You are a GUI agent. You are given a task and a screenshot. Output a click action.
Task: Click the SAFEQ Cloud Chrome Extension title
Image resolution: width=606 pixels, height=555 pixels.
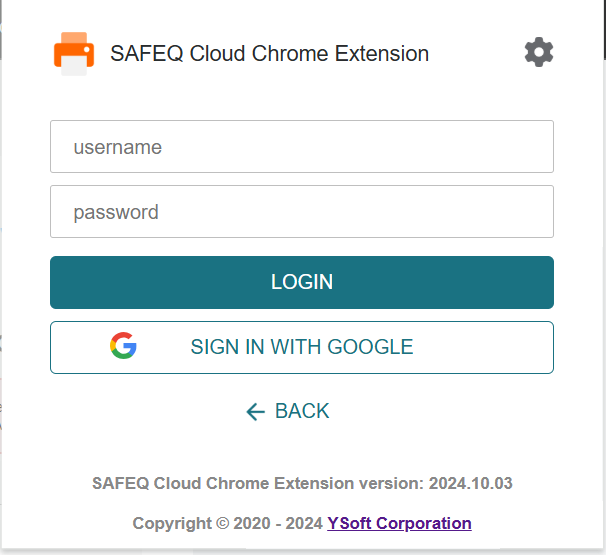coord(269,53)
